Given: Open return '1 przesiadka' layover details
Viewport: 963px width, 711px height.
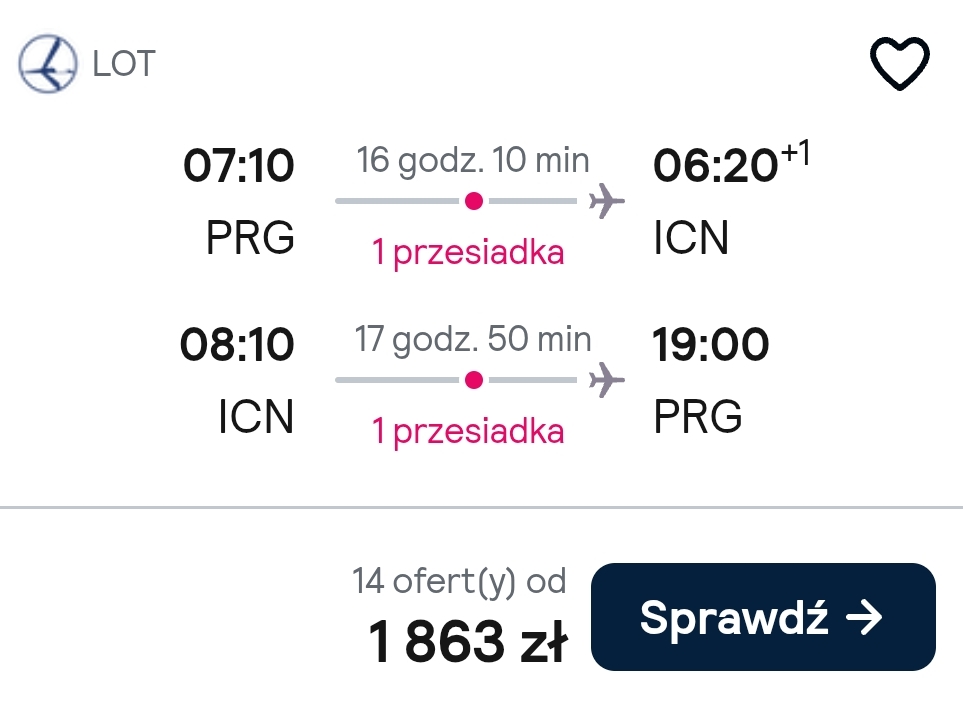Looking at the screenshot, I should tap(468, 432).
